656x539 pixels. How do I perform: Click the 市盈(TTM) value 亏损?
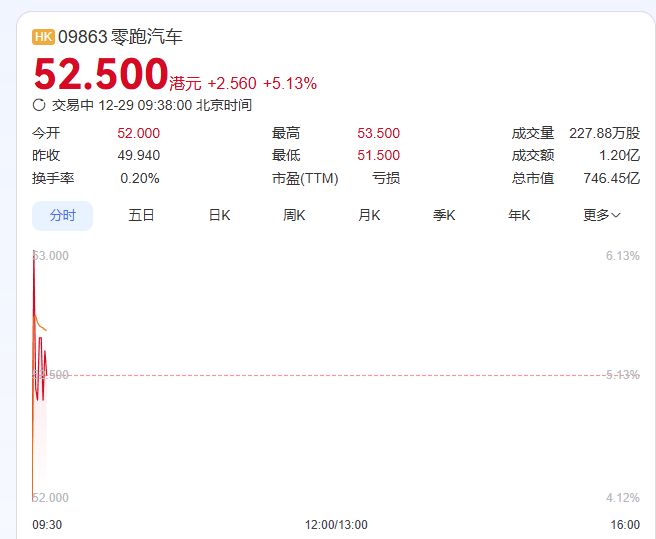[x=386, y=178]
